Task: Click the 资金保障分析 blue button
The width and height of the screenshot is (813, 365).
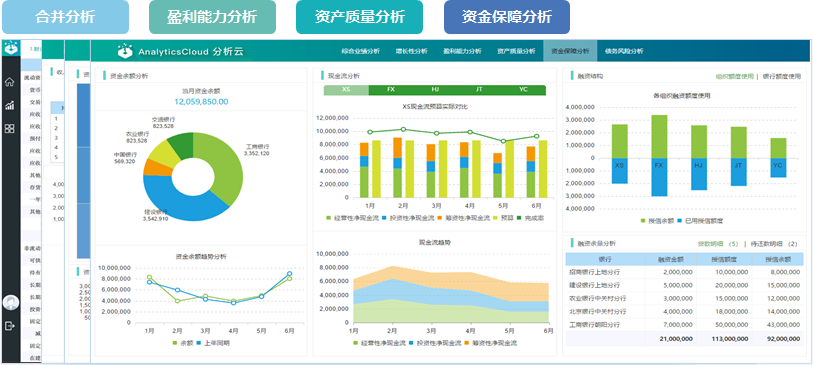Action: pyautogui.click(x=507, y=17)
